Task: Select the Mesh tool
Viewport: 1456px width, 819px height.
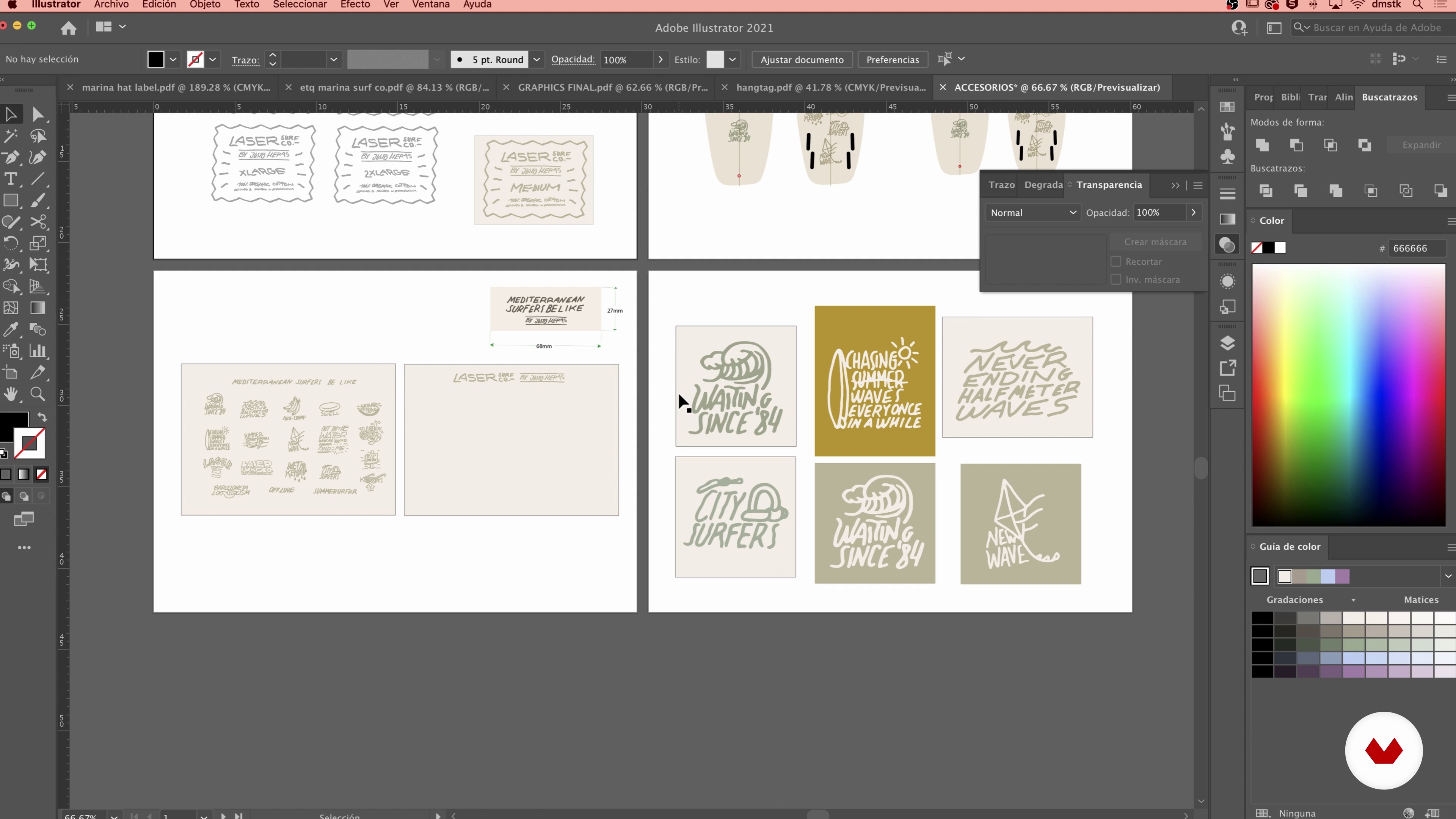Action: point(11,308)
